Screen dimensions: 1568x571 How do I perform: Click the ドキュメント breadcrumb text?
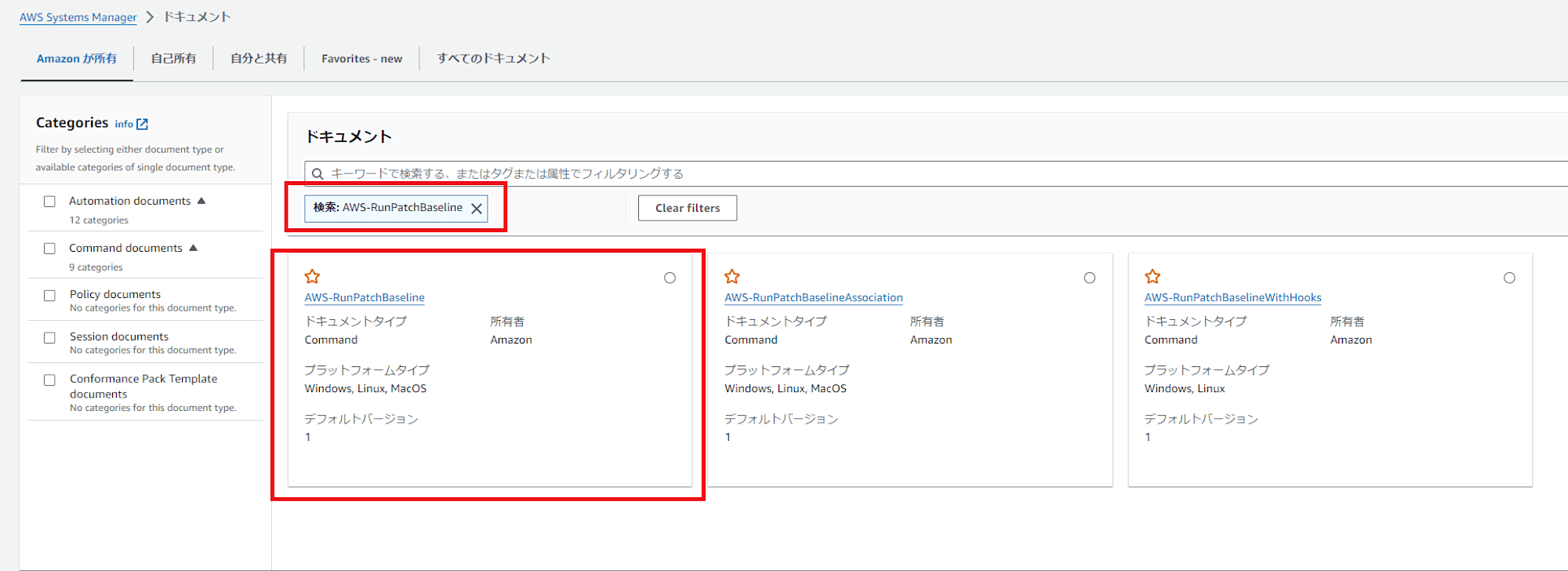click(x=197, y=17)
